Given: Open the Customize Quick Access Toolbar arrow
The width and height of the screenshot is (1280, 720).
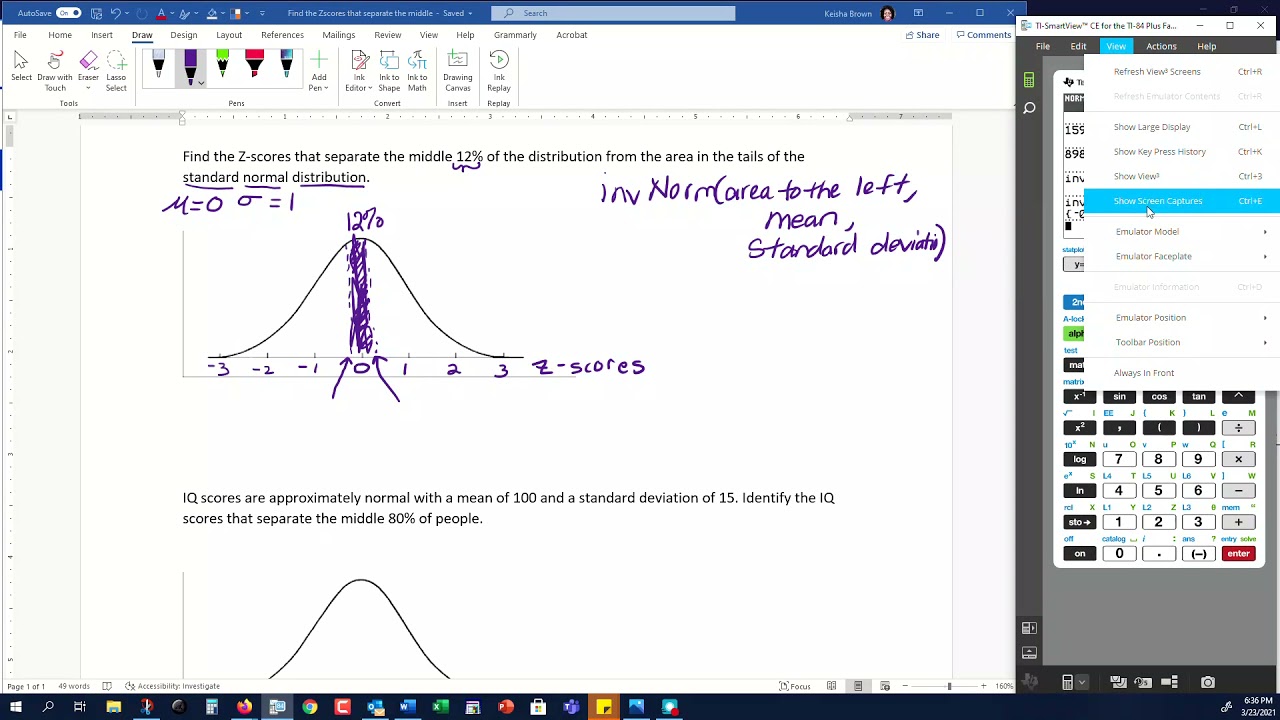Looking at the screenshot, I should coord(262,13).
